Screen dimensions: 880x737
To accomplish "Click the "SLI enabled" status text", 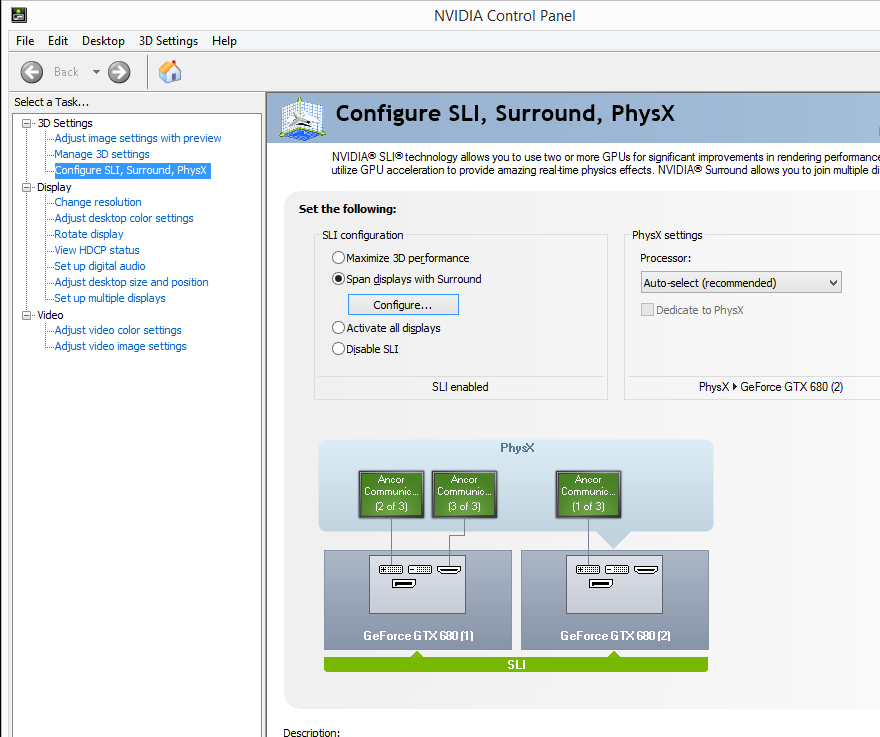I will coord(460,387).
